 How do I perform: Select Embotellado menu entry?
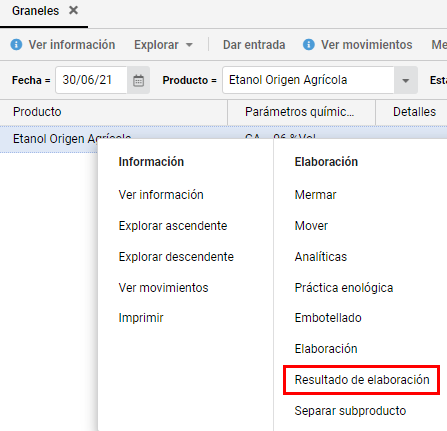pos(328,318)
